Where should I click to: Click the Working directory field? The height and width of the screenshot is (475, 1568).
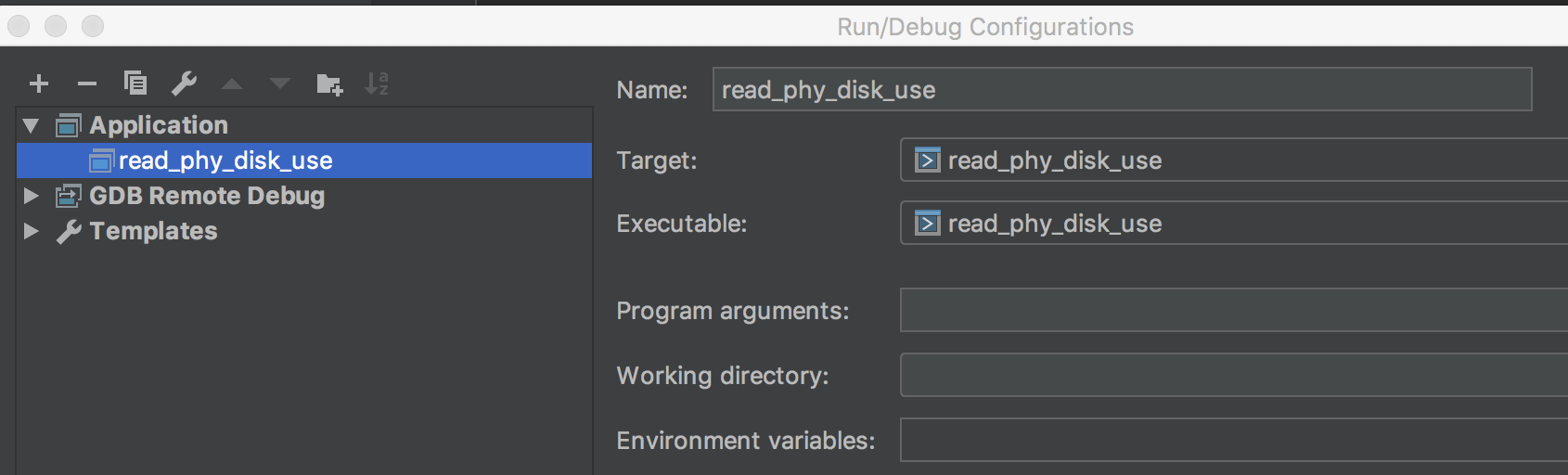click(1234, 375)
